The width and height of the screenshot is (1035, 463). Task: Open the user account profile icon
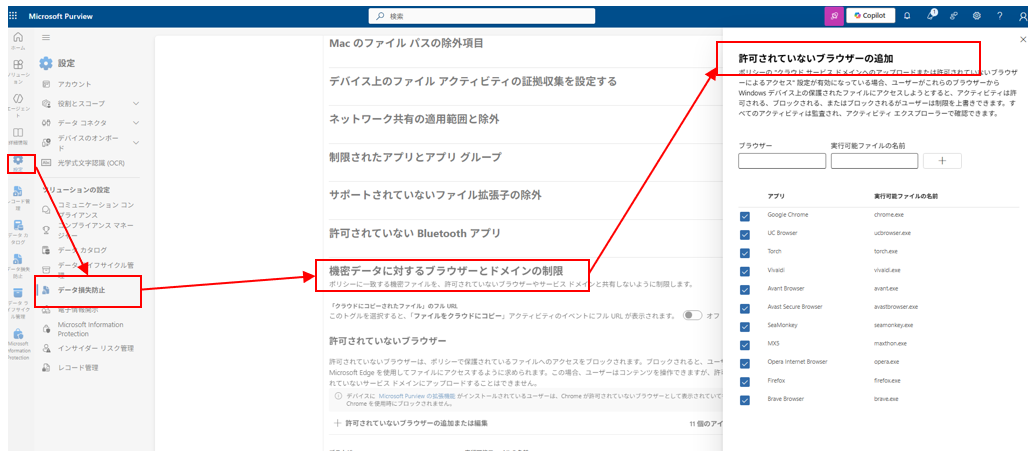pos(1023,16)
